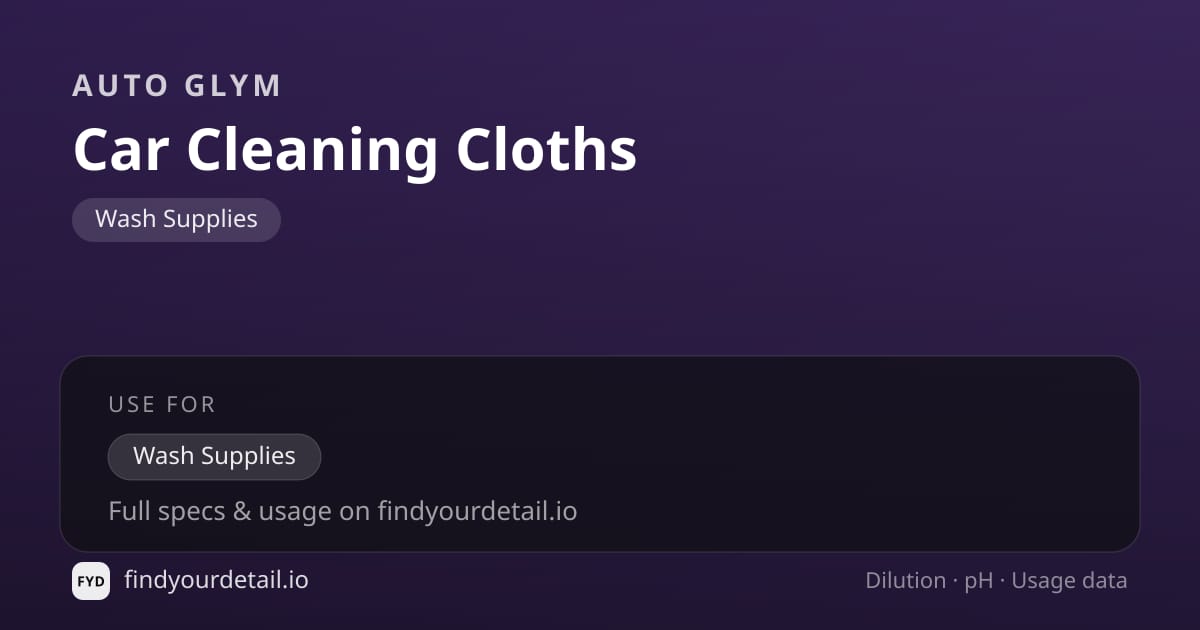Open findyourdetail.io link in the specs line

pyautogui.click(x=477, y=512)
